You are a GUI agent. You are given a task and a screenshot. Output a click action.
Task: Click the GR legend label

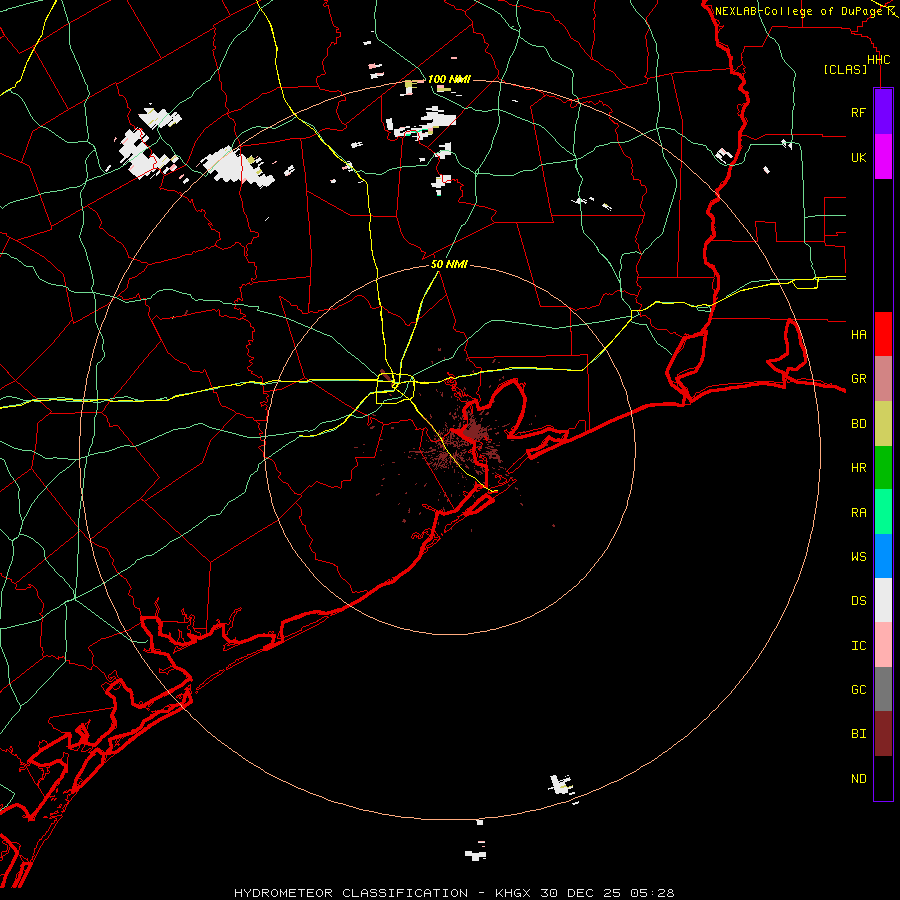click(858, 379)
